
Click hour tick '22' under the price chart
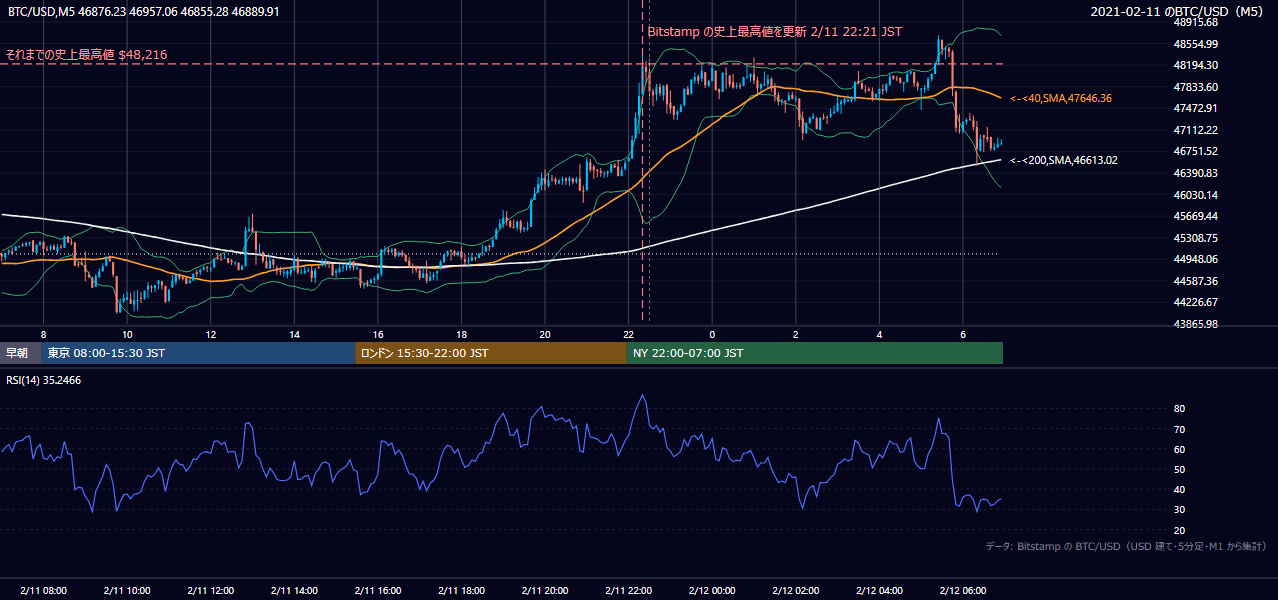628,334
